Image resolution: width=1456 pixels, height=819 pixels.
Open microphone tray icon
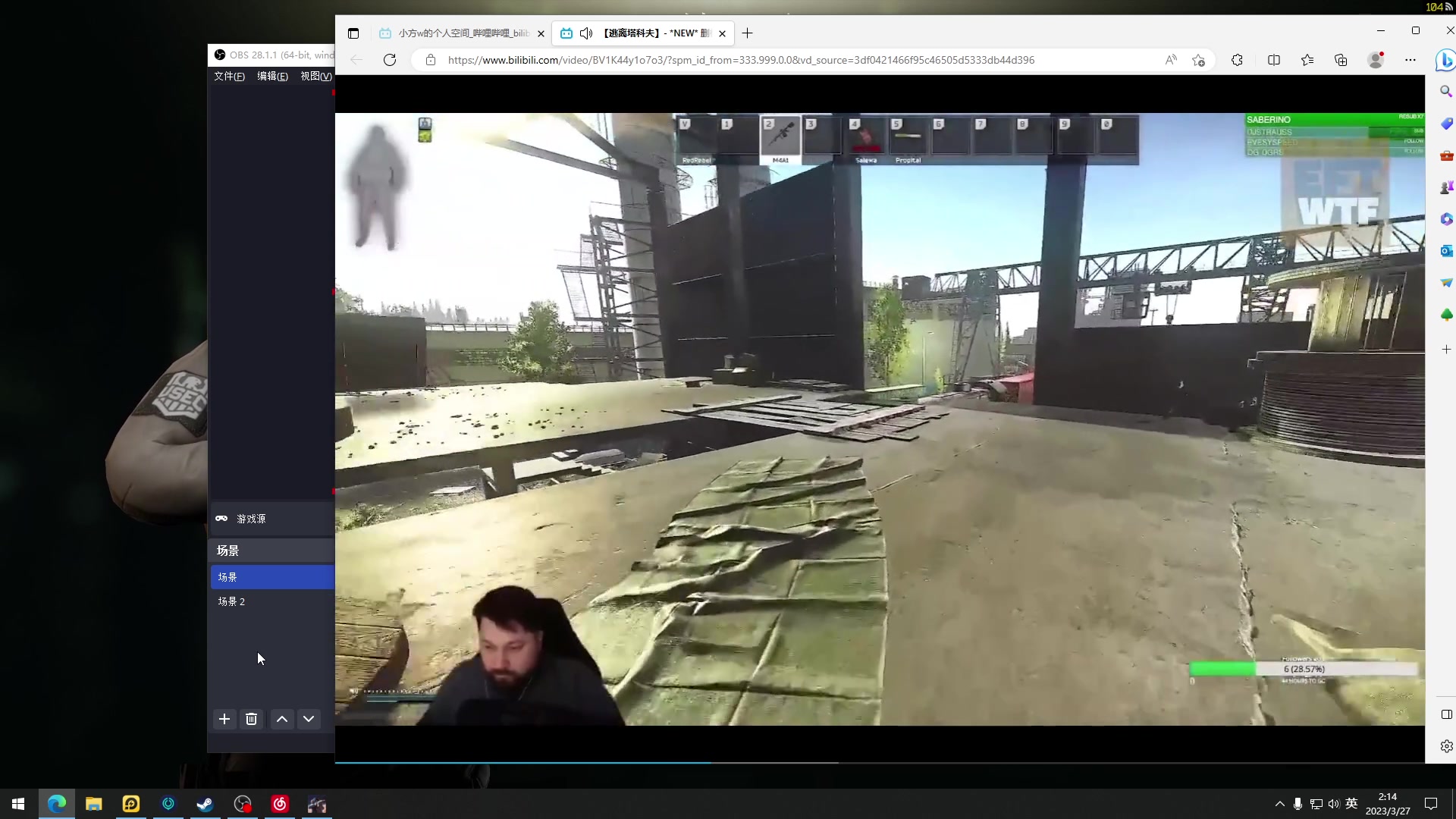1298,804
